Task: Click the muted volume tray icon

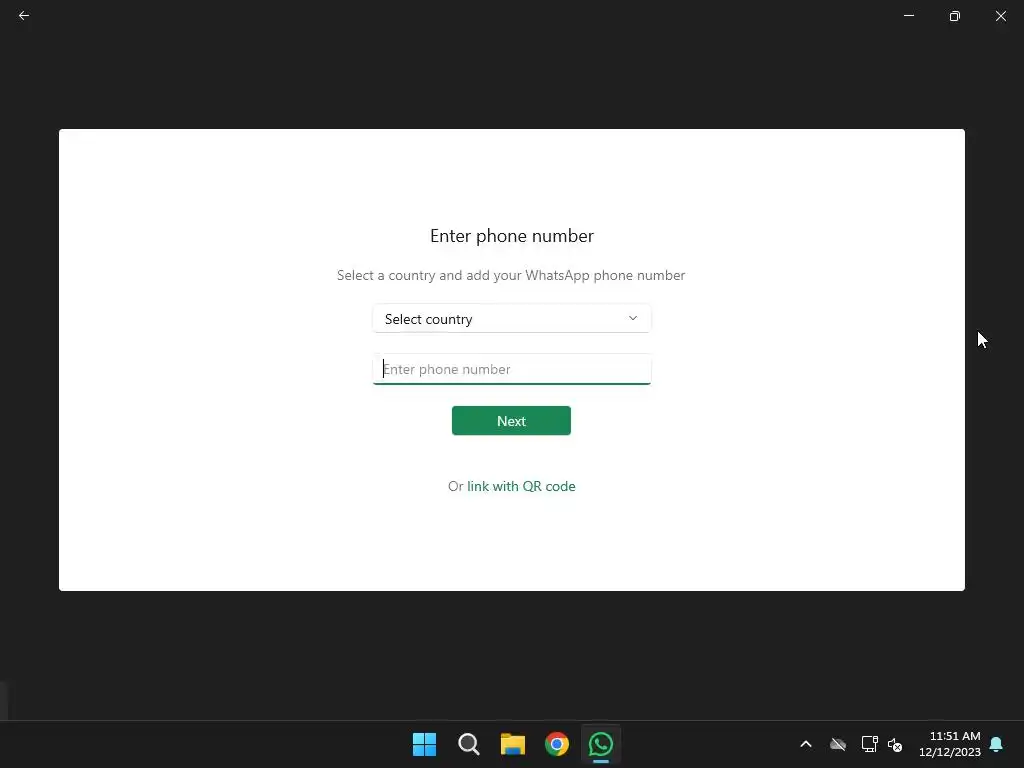Action: point(895,744)
